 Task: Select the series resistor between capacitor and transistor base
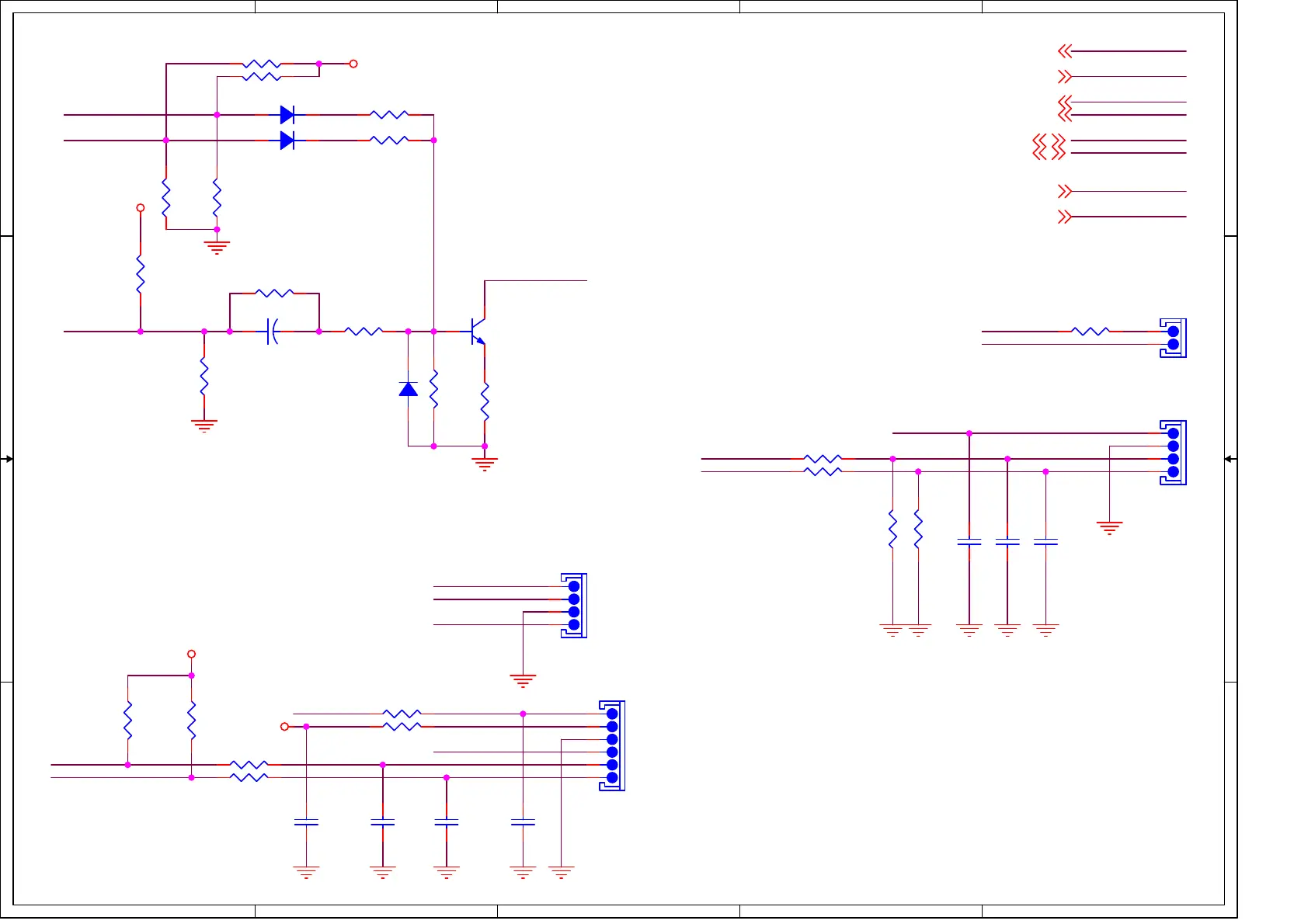pos(364,332)
